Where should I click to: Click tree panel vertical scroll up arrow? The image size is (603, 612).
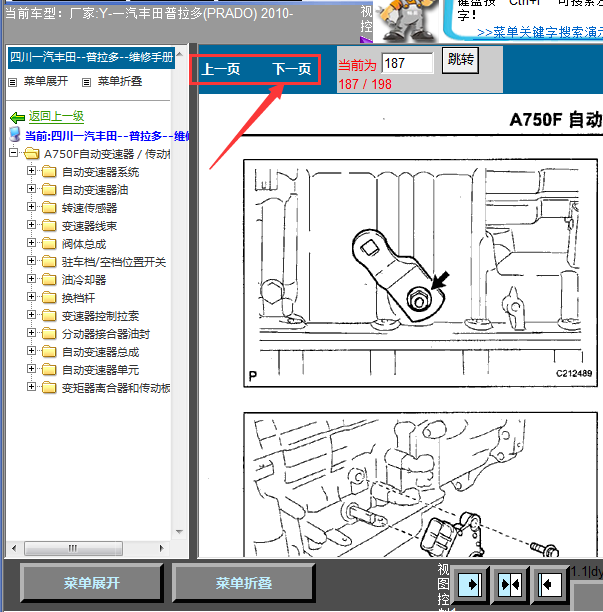180,53
